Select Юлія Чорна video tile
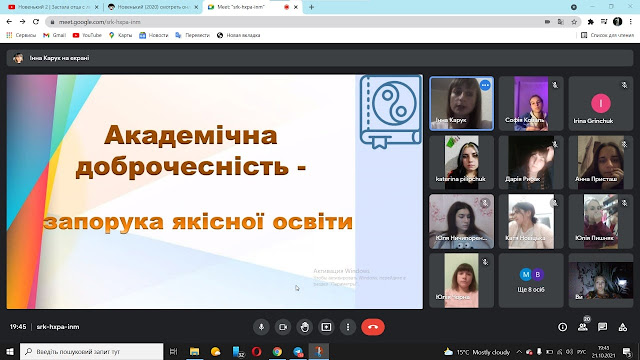Screen dimensions: 640x360 tap(461, 280)
